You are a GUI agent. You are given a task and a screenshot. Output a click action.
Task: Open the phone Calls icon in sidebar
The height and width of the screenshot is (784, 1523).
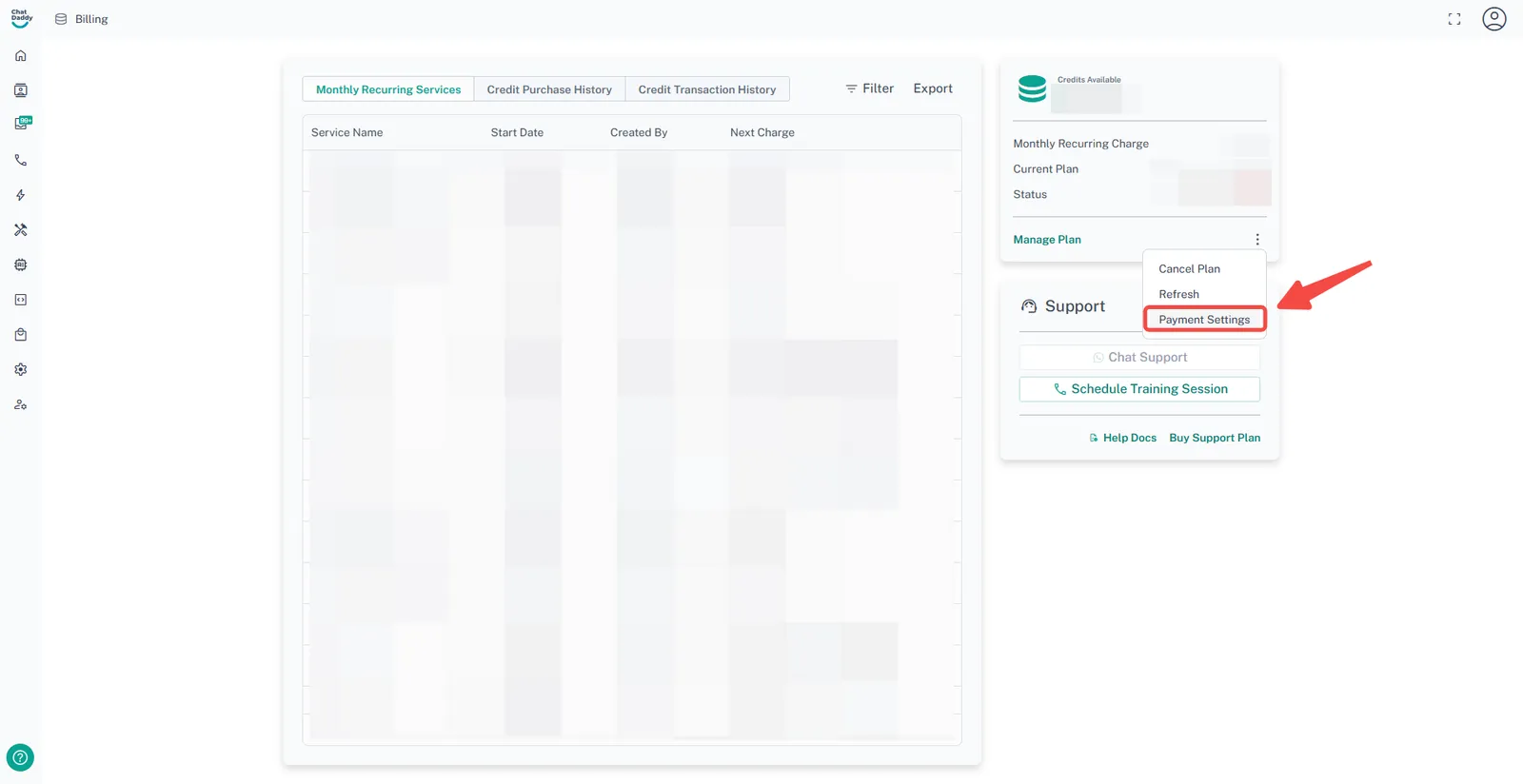pyautogui.click(x=21, y=161)
